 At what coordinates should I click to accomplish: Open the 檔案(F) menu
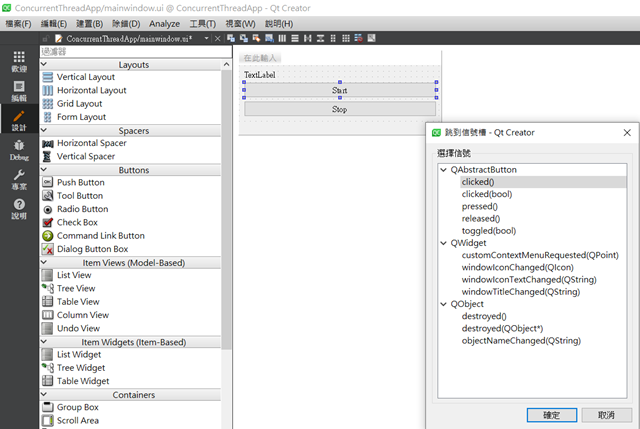[18, 24]
